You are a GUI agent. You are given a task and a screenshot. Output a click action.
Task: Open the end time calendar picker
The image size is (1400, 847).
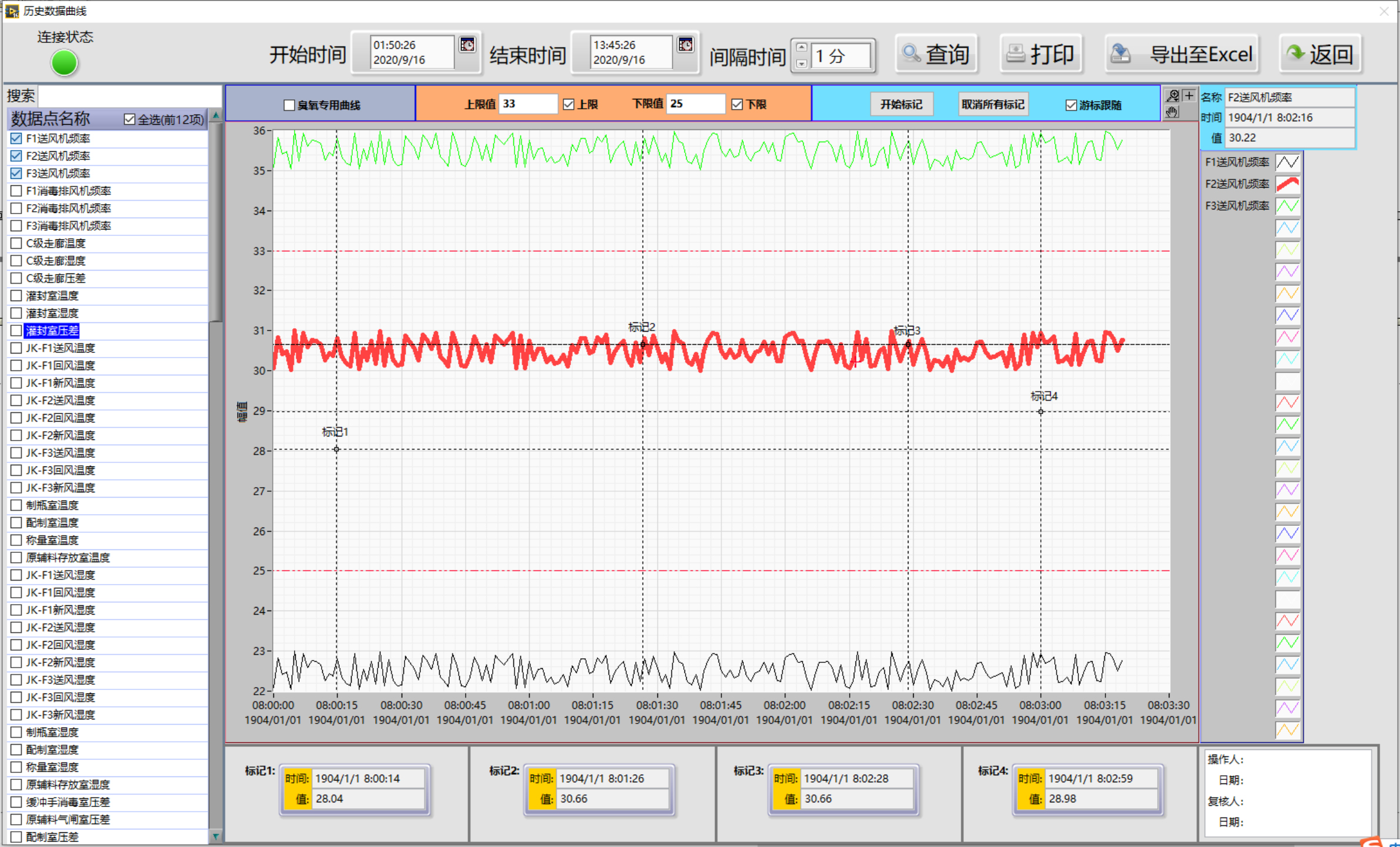coord(686,45)
